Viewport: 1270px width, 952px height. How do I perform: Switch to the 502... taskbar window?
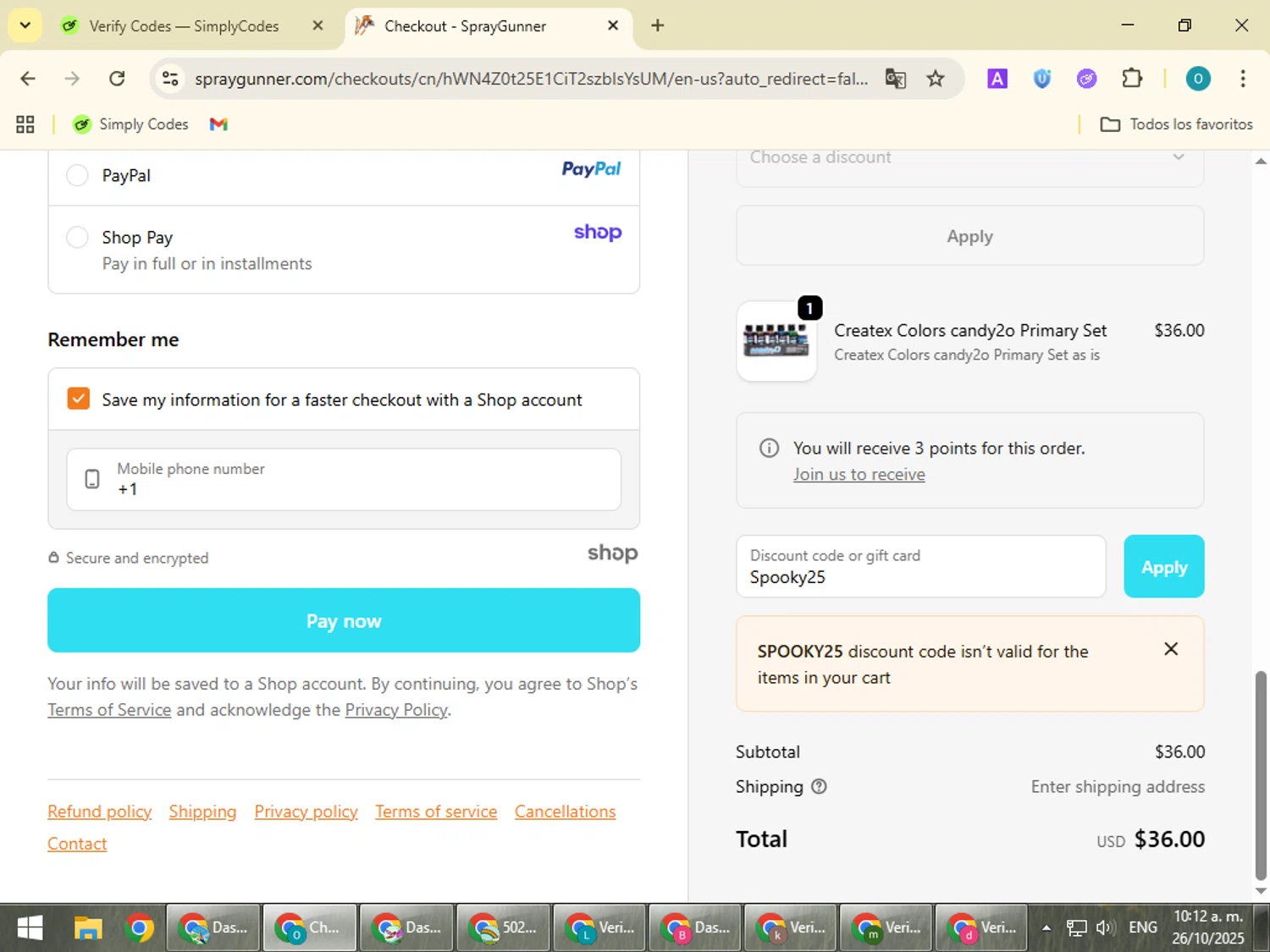point(503,928)
